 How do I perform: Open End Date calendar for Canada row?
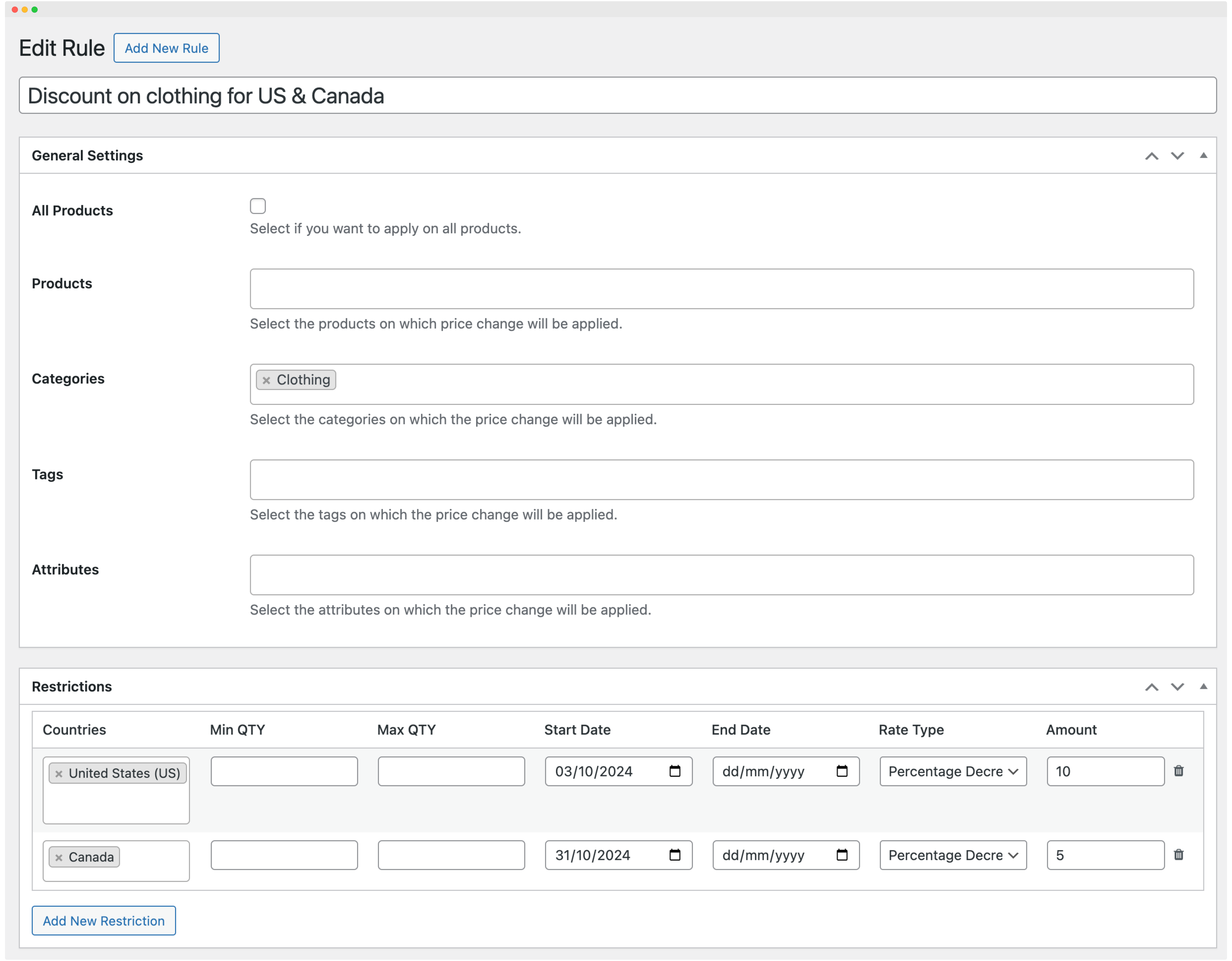point(842,855)
